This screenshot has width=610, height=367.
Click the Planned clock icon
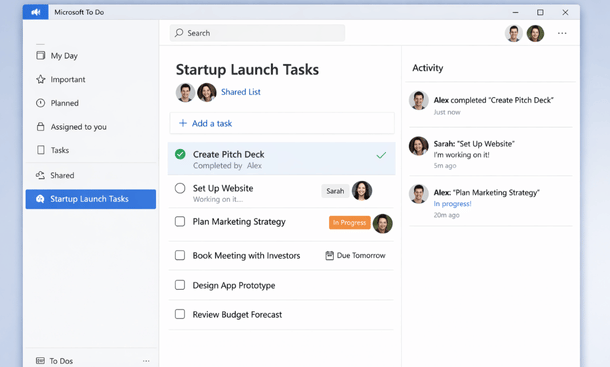[x=40, y=103]
